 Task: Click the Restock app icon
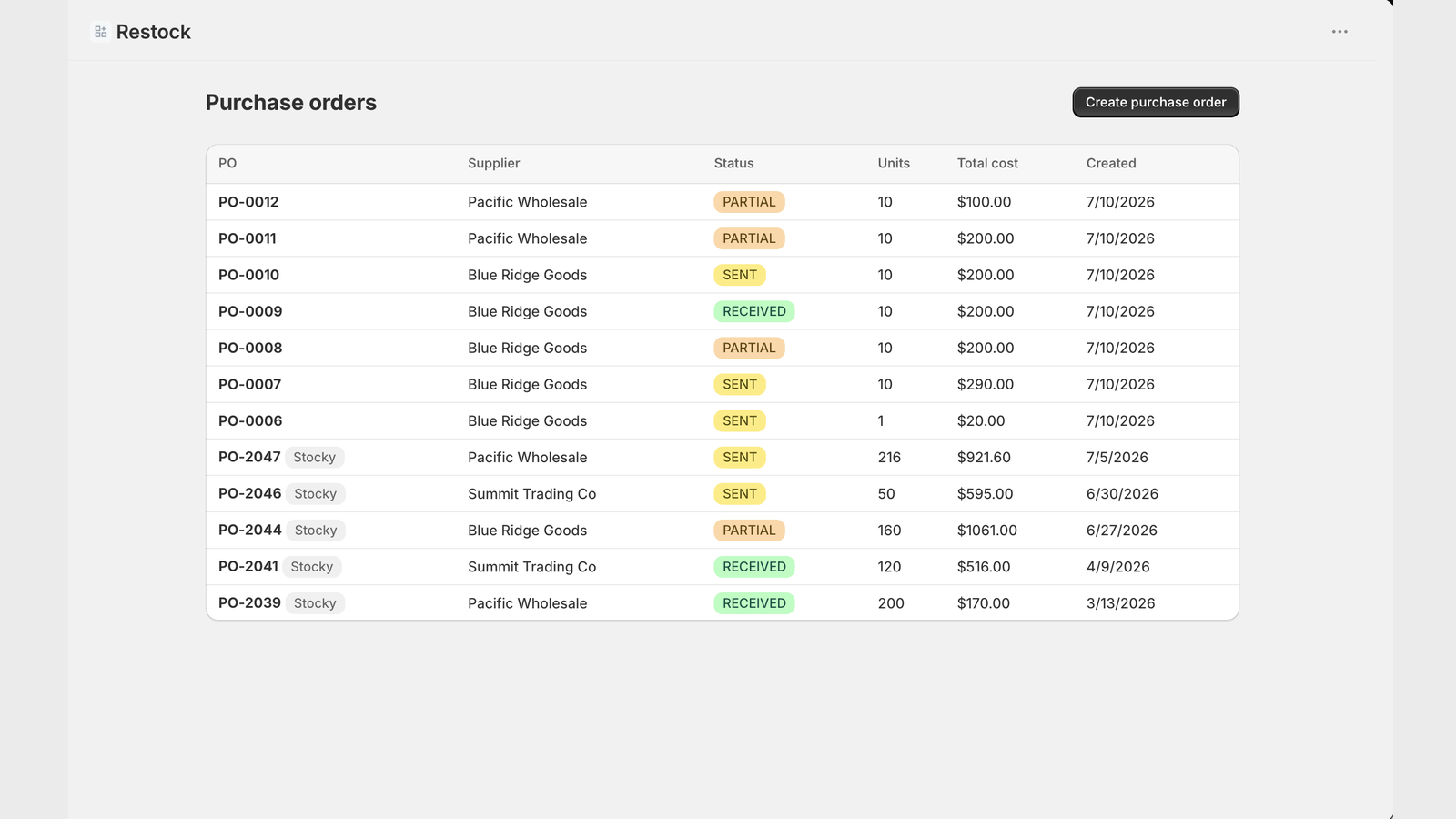(x=101, y=32)
